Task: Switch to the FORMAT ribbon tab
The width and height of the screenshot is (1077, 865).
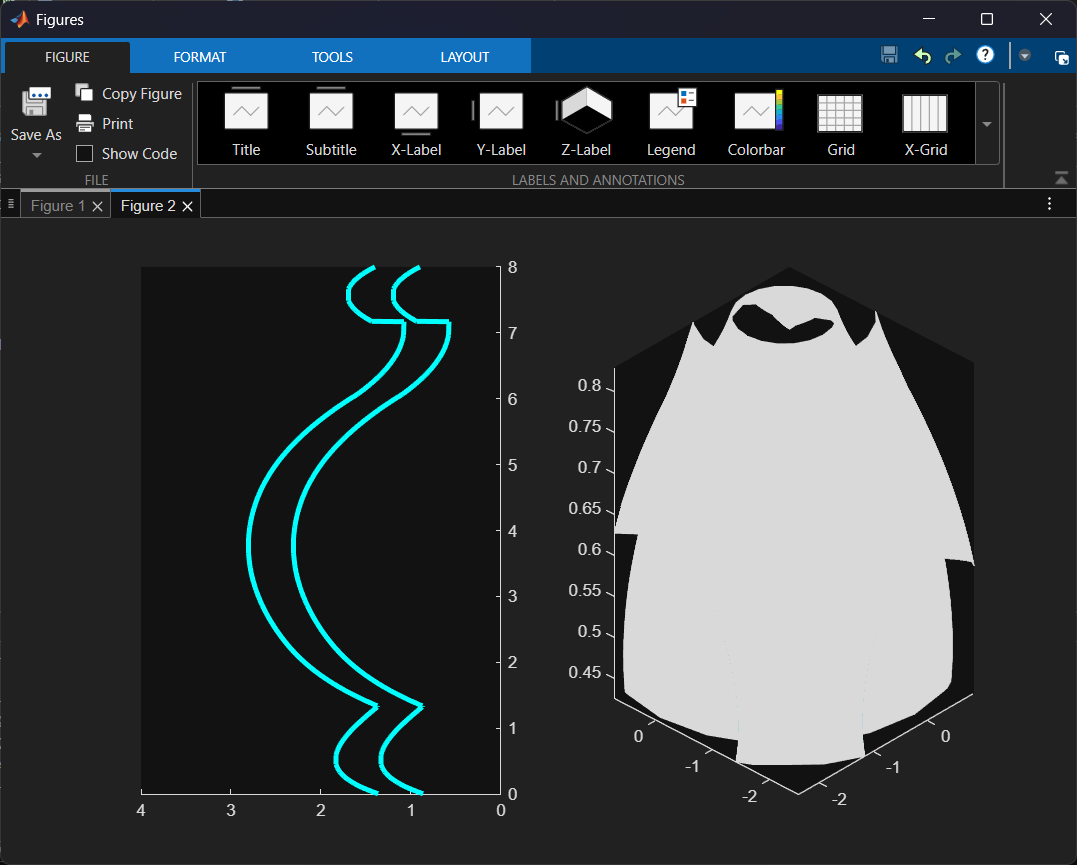Action: tap(200, 57)
